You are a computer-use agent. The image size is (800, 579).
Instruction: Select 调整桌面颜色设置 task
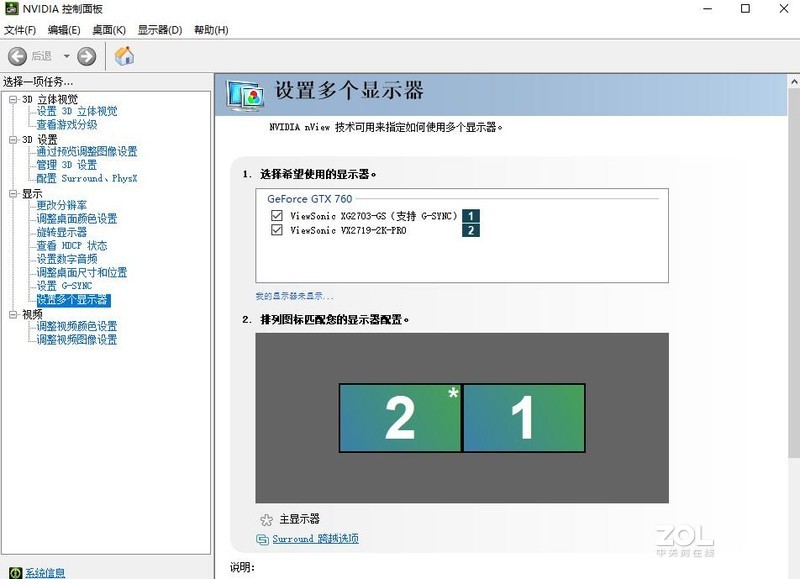pos(77,219)
